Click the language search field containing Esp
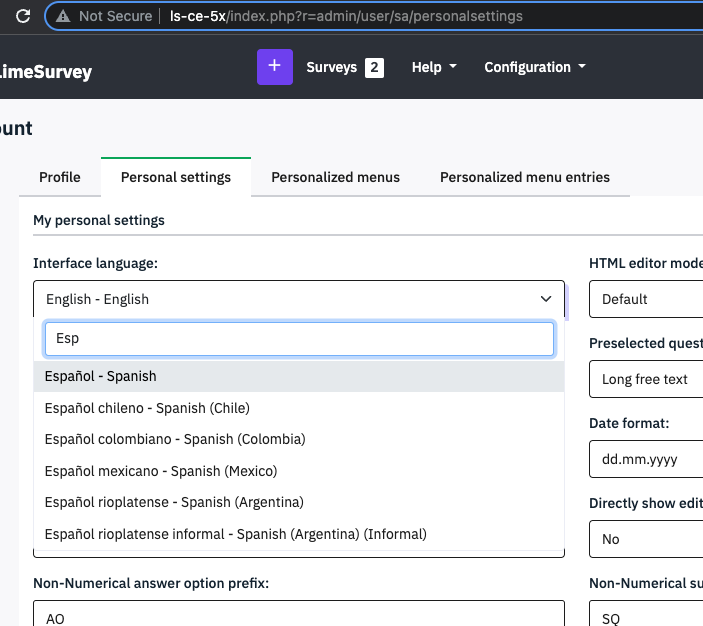Viewport: 703px width, 626px height. [x=299, y=339]
